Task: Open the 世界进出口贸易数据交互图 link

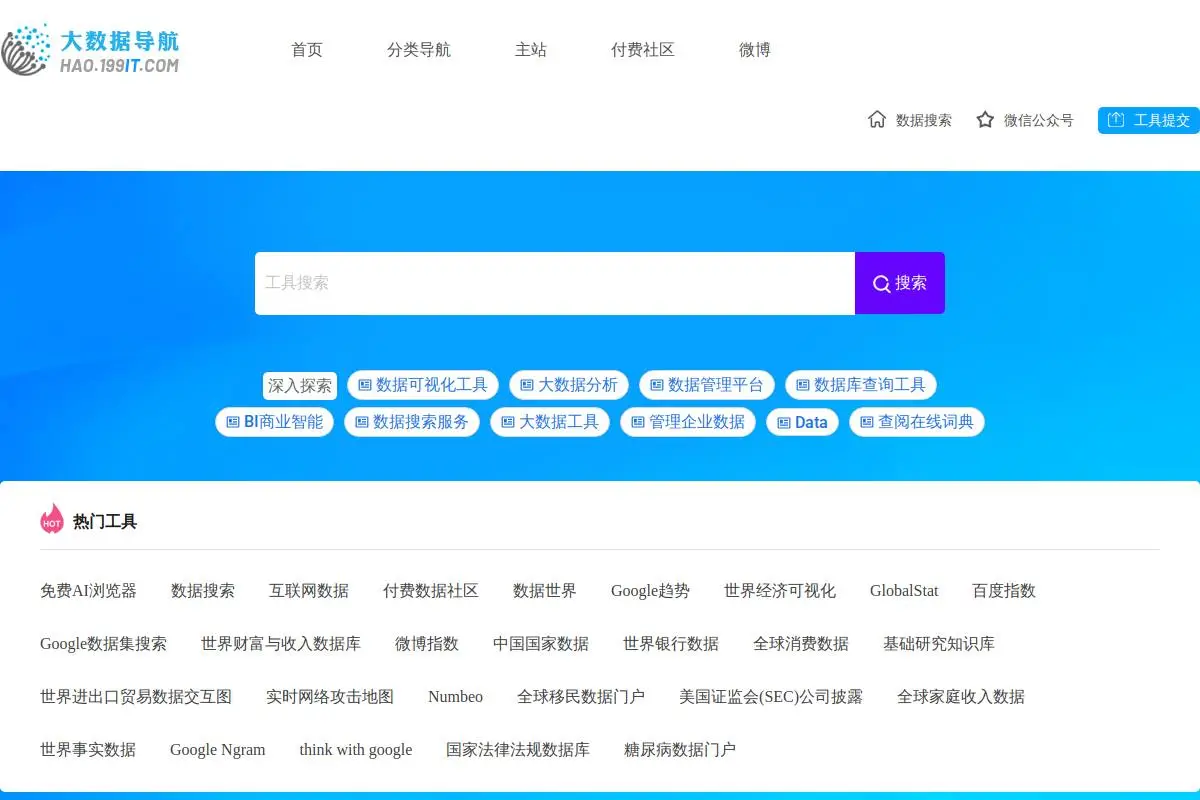Action: [136, 697]
